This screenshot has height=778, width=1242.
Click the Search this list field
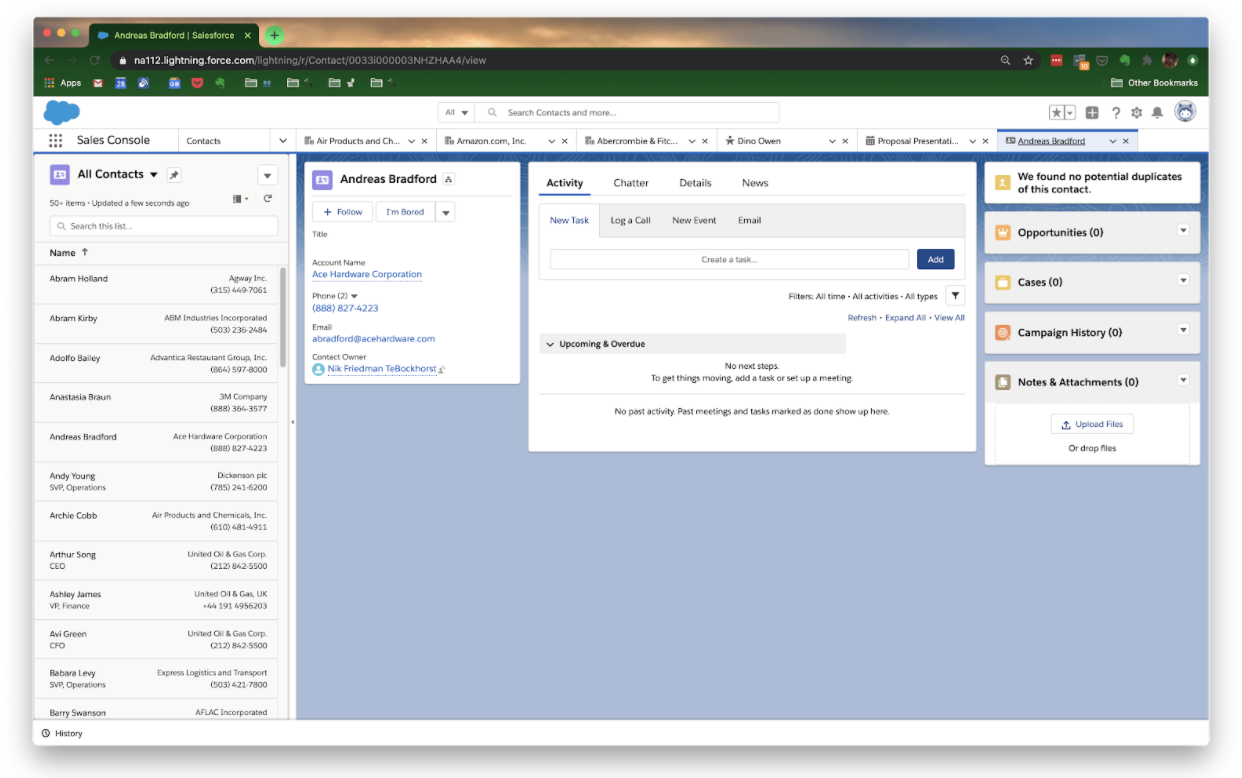click(164, 226)
